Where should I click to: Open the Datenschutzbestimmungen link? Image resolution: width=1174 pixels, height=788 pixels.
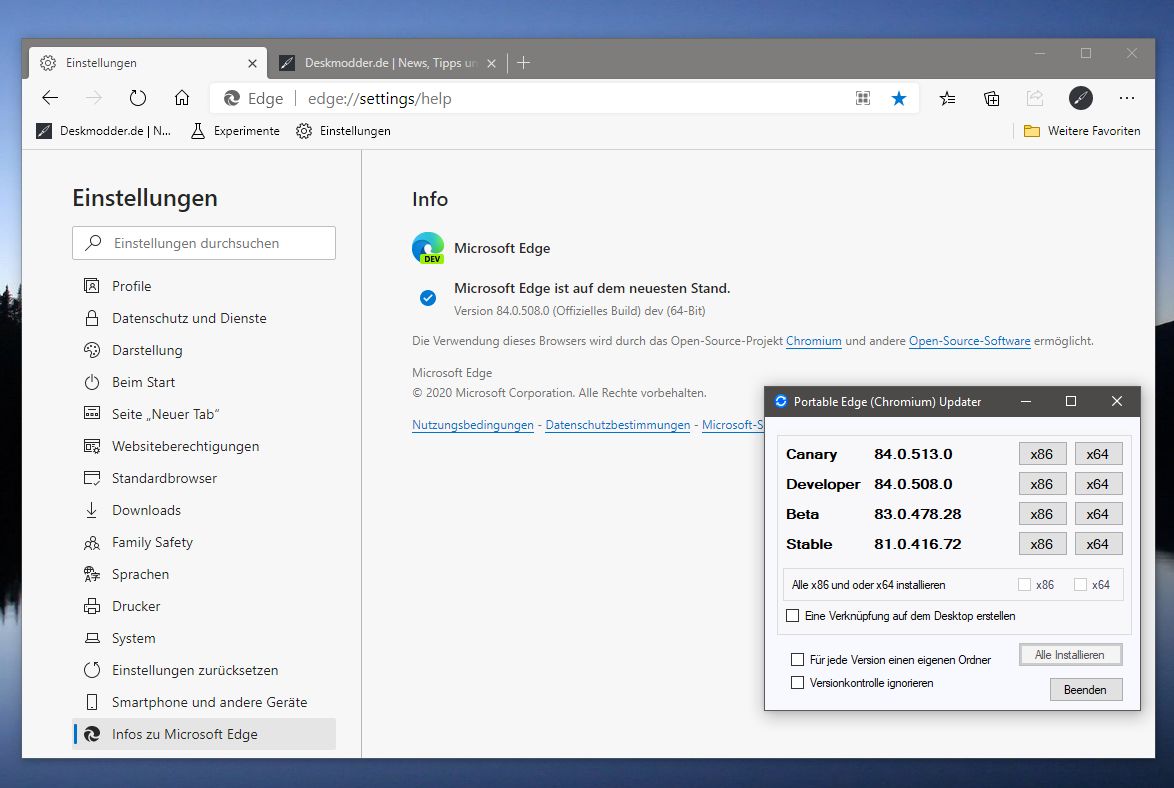[x=618, y=425]
